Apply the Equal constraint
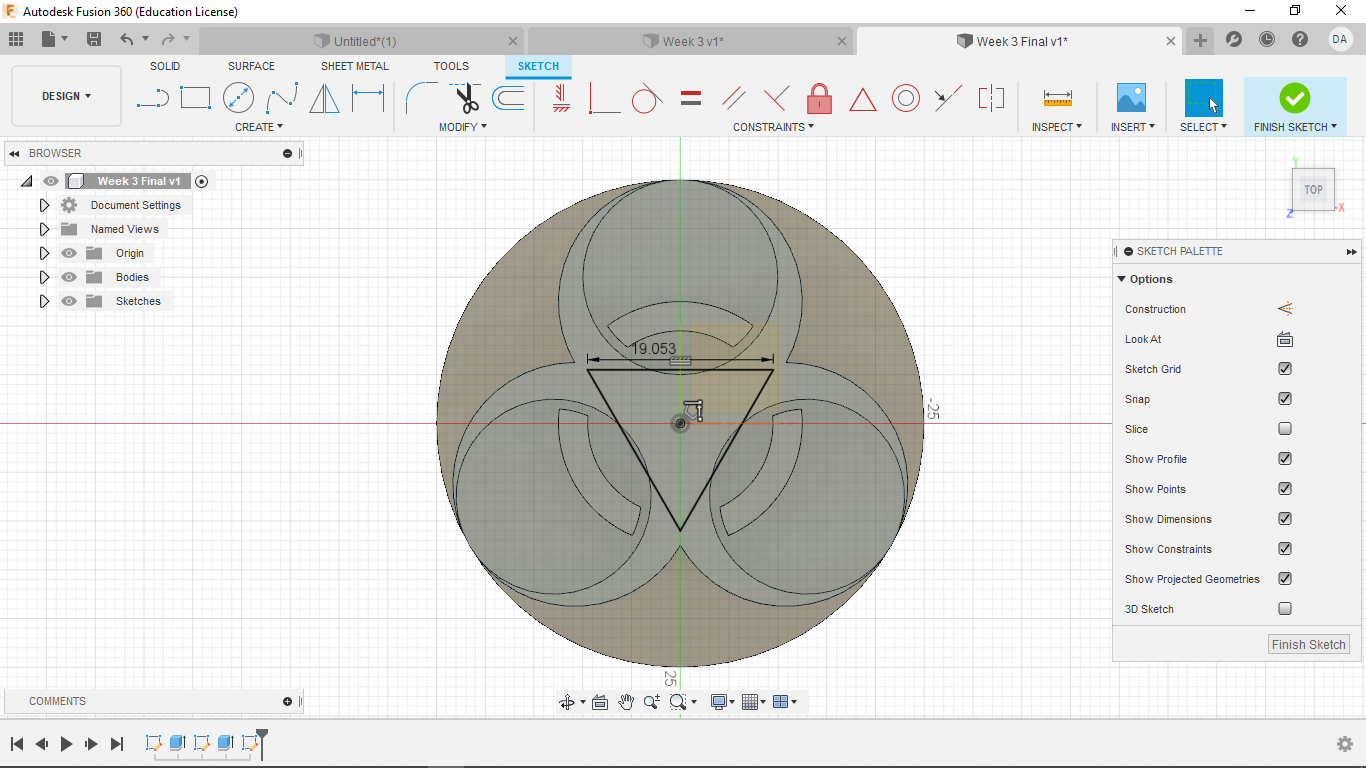 [x=690, y=98]
